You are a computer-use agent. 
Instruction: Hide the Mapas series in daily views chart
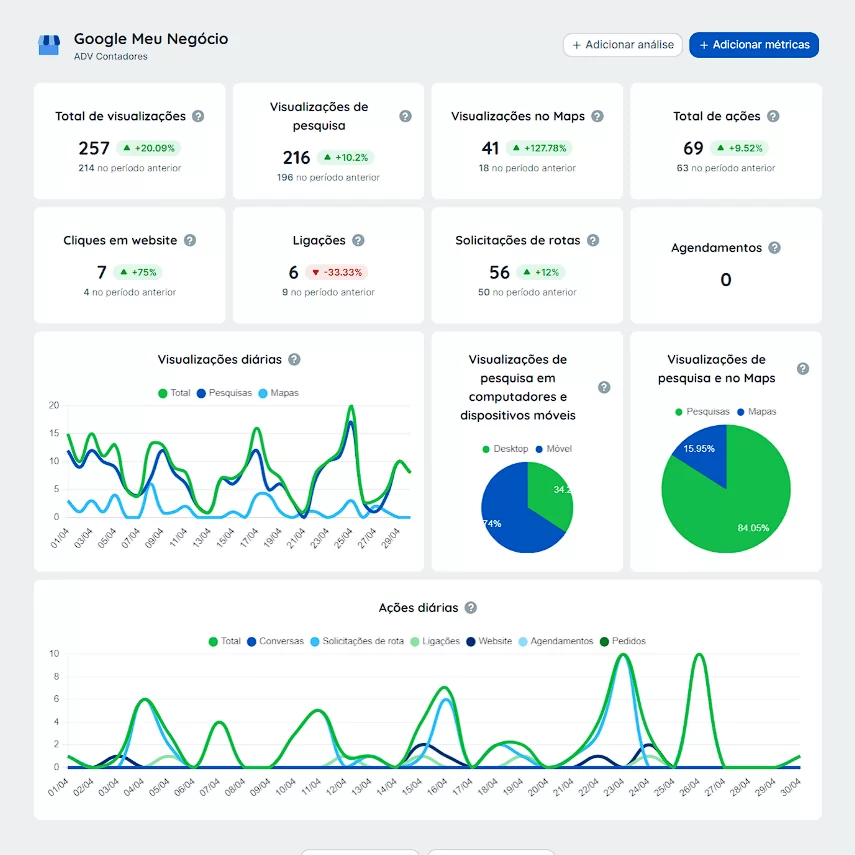278,393
